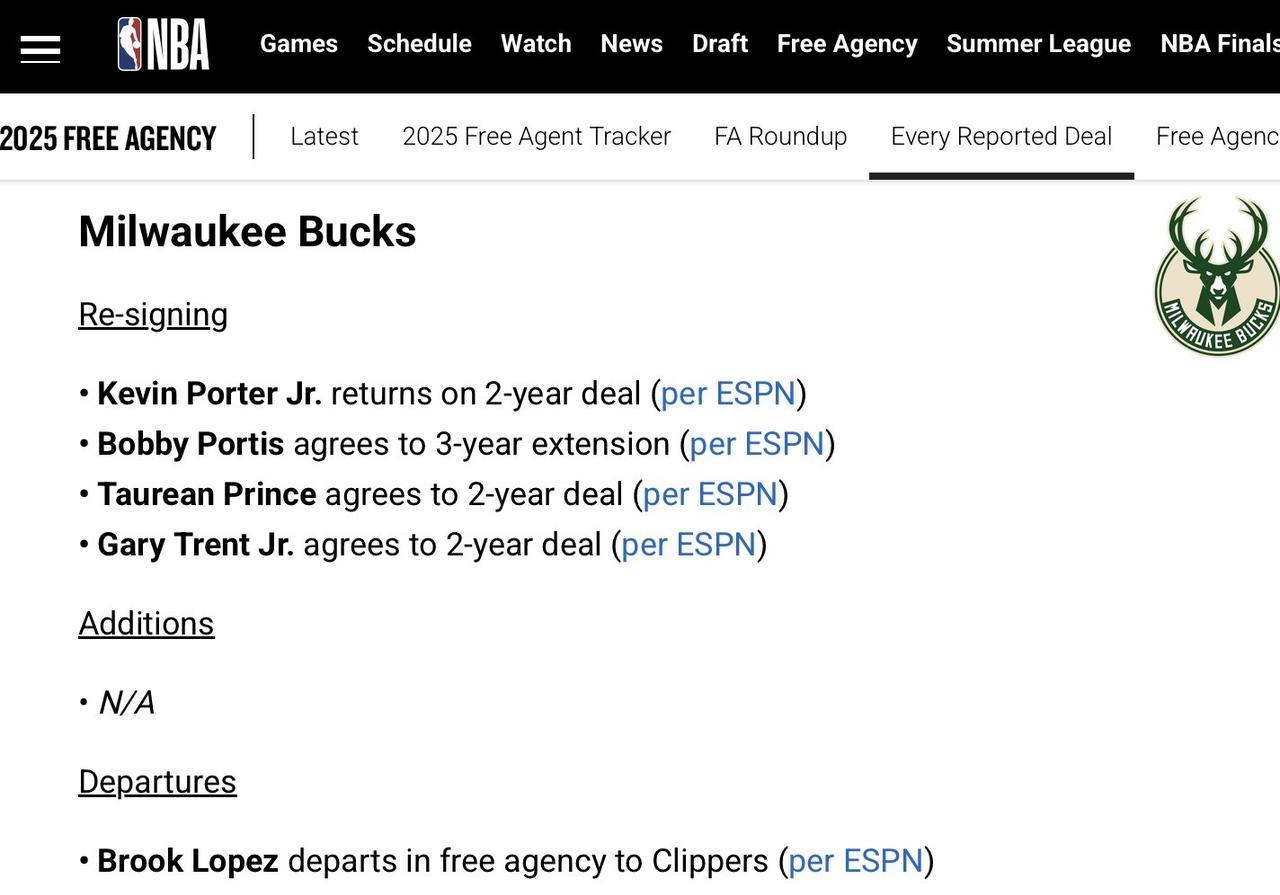
Task: Switch to the Latest tab
Action: 324,136
